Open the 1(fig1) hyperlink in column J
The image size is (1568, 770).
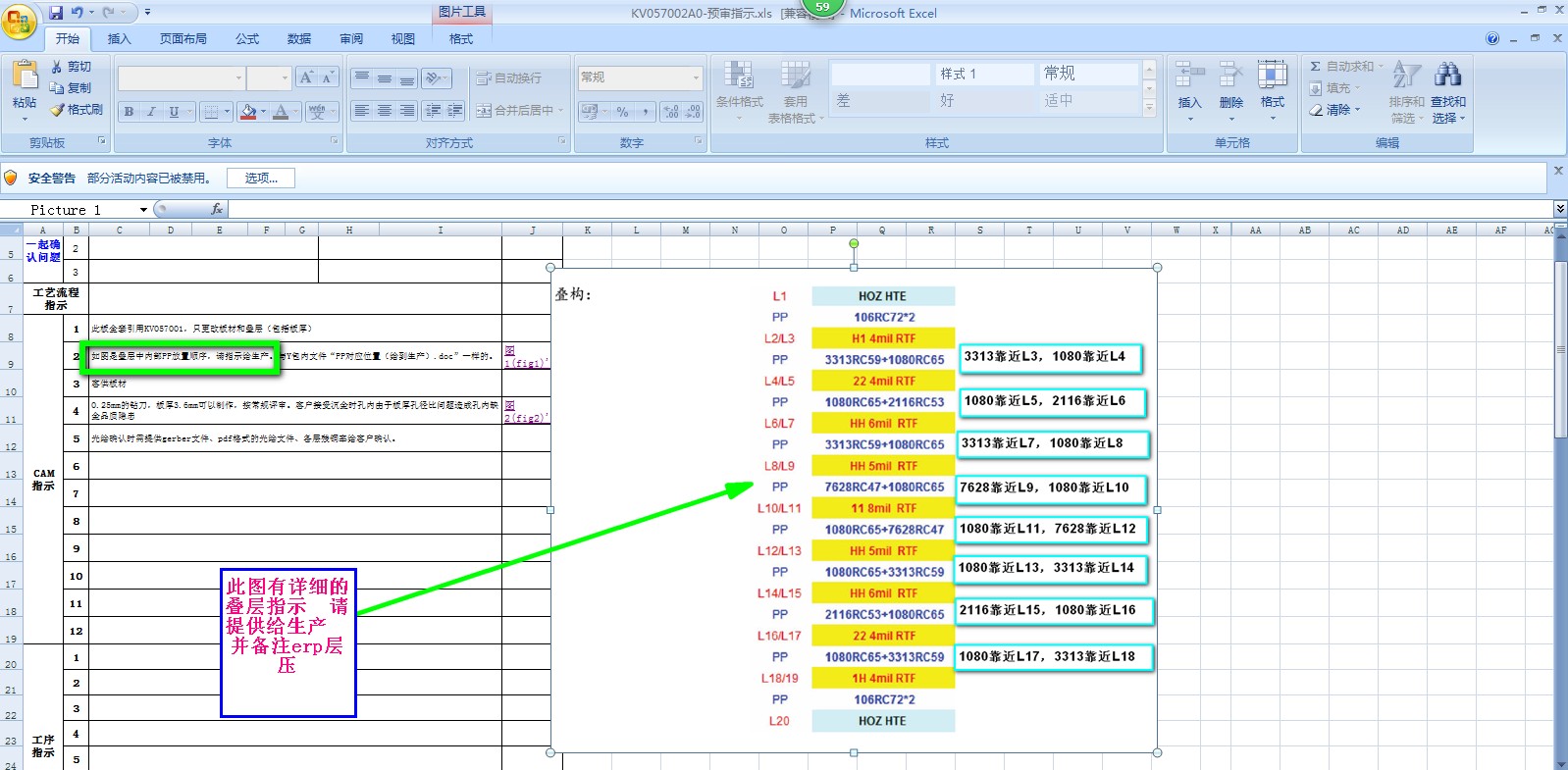[526, 363]
